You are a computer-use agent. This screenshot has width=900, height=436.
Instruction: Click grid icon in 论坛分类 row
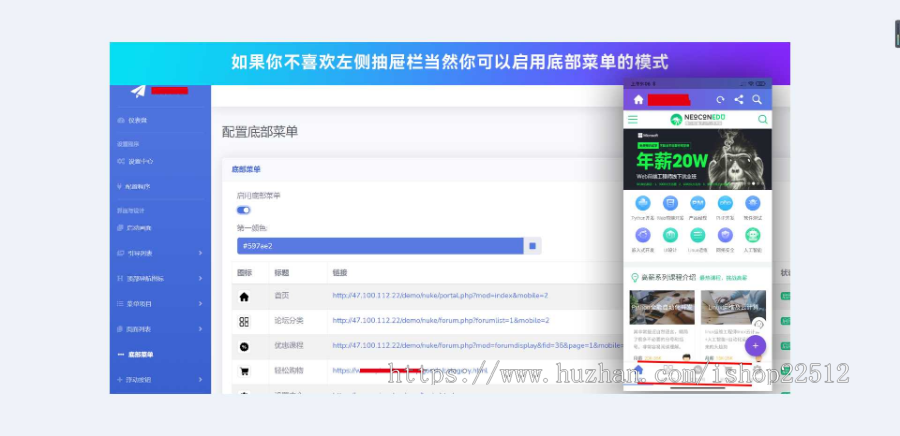(x=244, y=322)
